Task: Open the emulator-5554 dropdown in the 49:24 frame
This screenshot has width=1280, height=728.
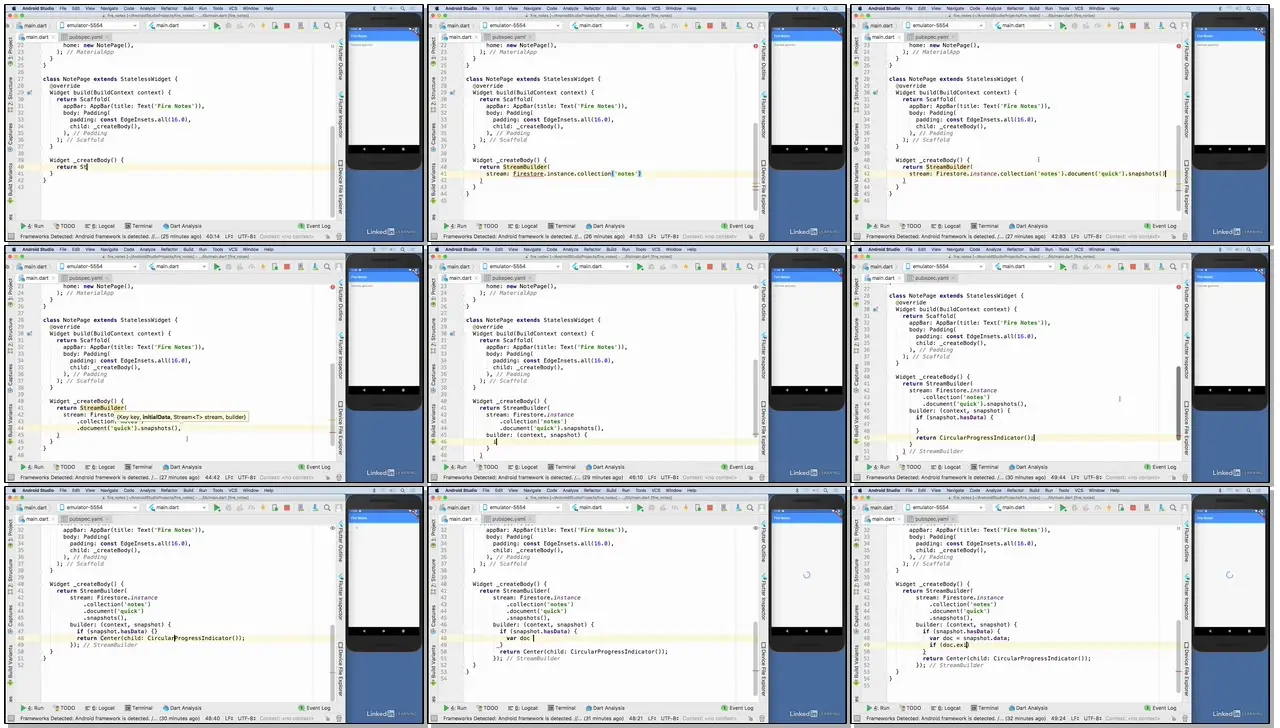Action: (x=944, y=507)
